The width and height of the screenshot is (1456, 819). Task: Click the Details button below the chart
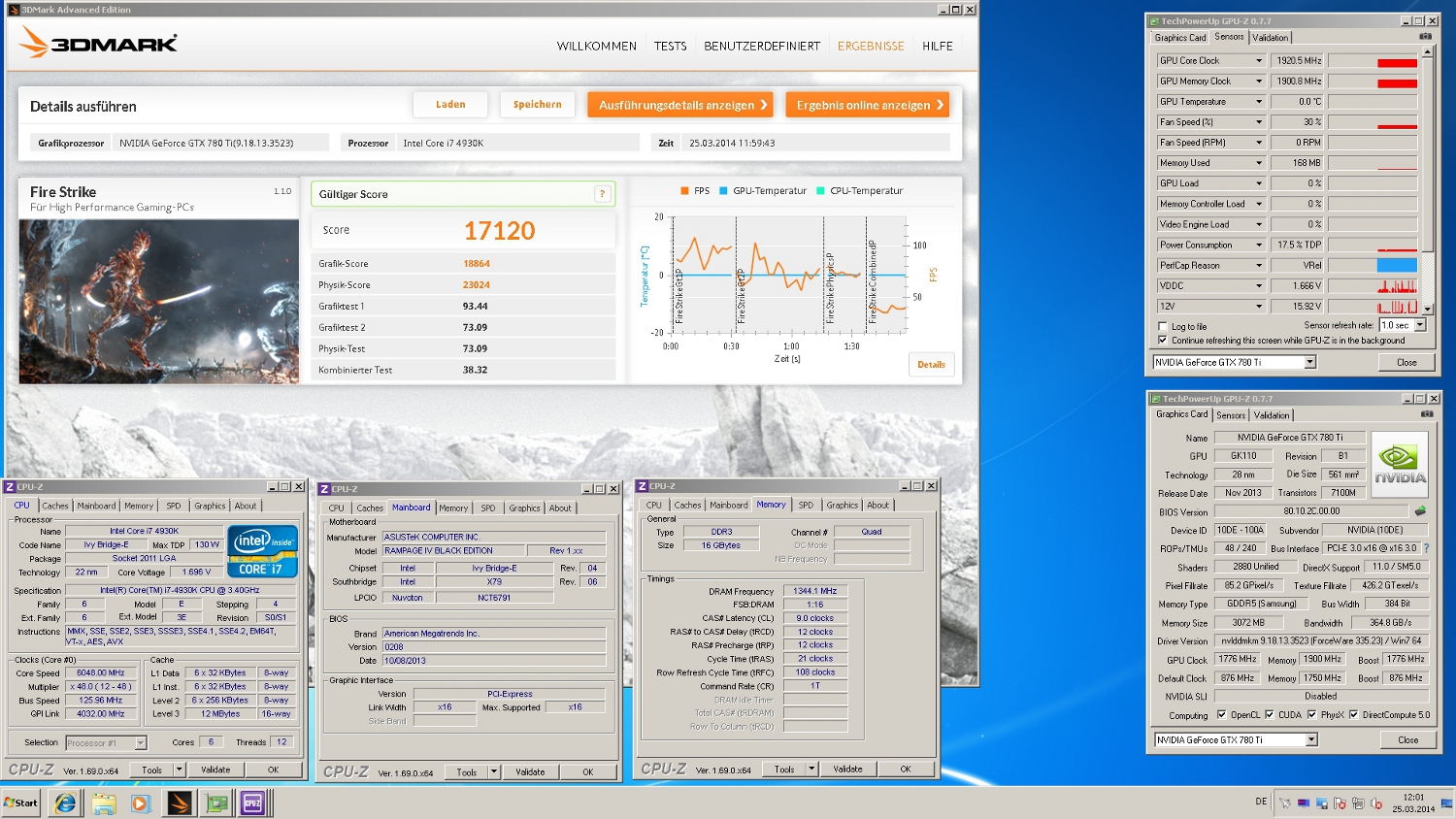click(932, 365)
